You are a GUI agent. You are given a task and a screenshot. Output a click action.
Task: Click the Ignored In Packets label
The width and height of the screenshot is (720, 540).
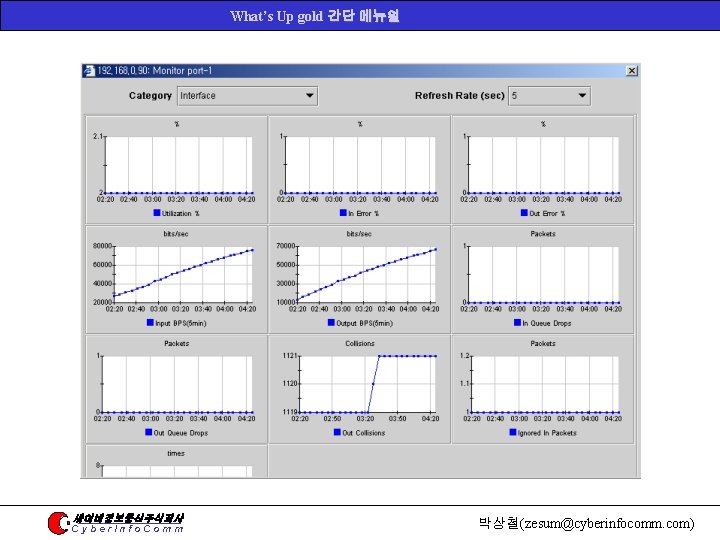547,433
